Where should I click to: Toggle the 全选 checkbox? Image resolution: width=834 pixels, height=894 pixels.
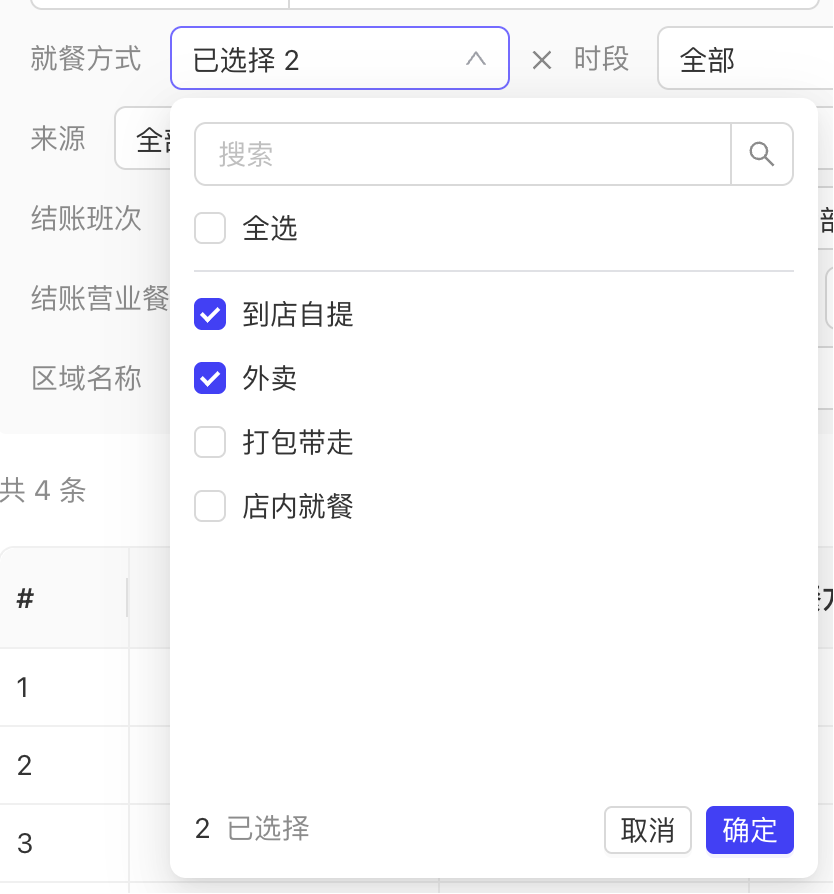[210, 229]
